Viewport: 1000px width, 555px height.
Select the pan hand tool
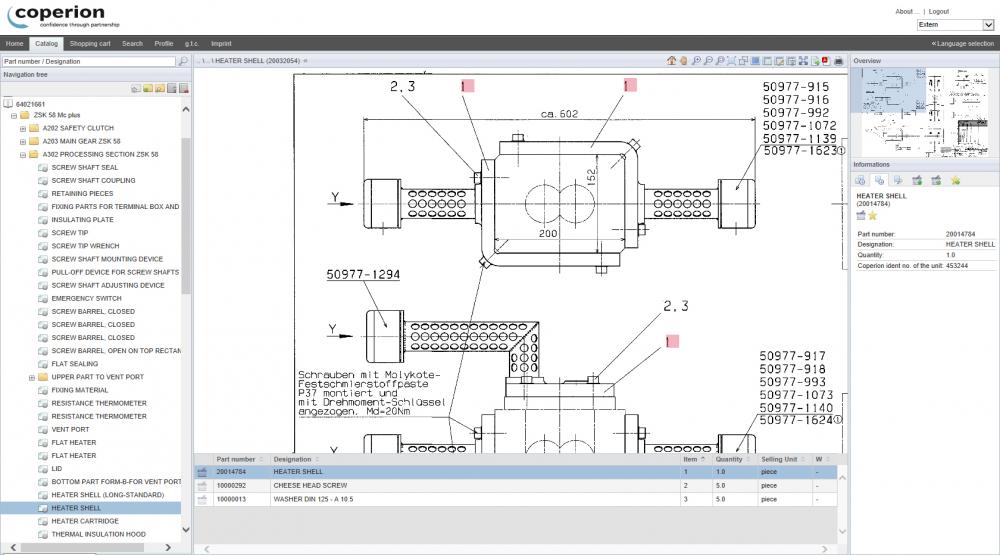[x=684, y=61]
